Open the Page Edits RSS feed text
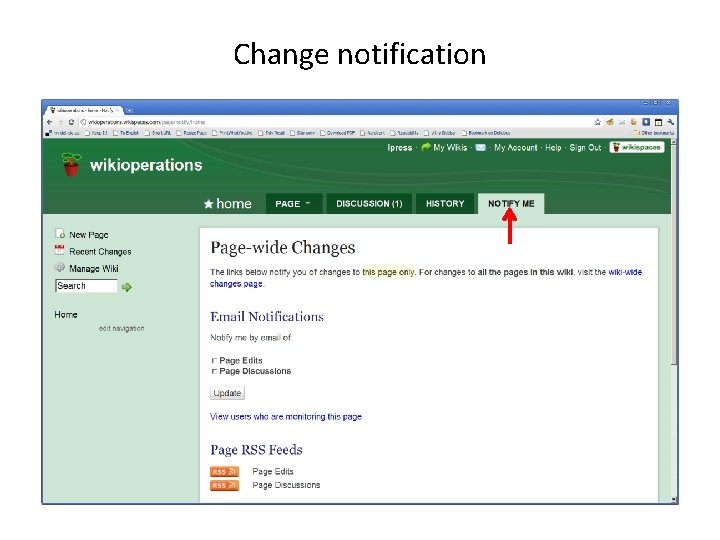720x540 pixels. pos(273,472)
